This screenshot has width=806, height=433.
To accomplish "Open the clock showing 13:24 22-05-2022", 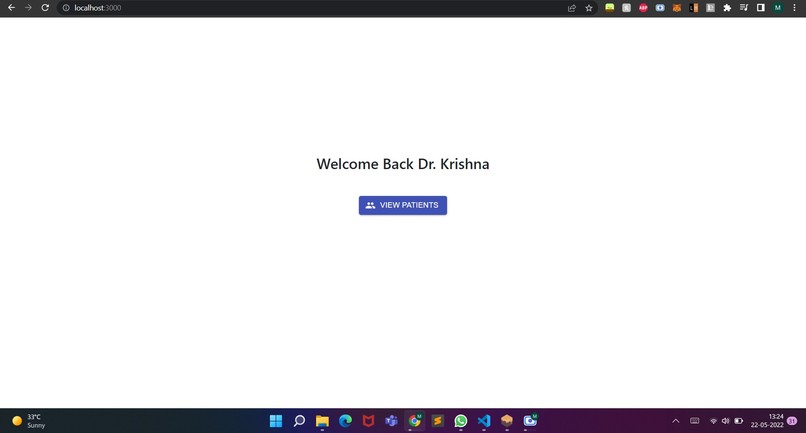I will pyautogui.click(x=767, y=421).
